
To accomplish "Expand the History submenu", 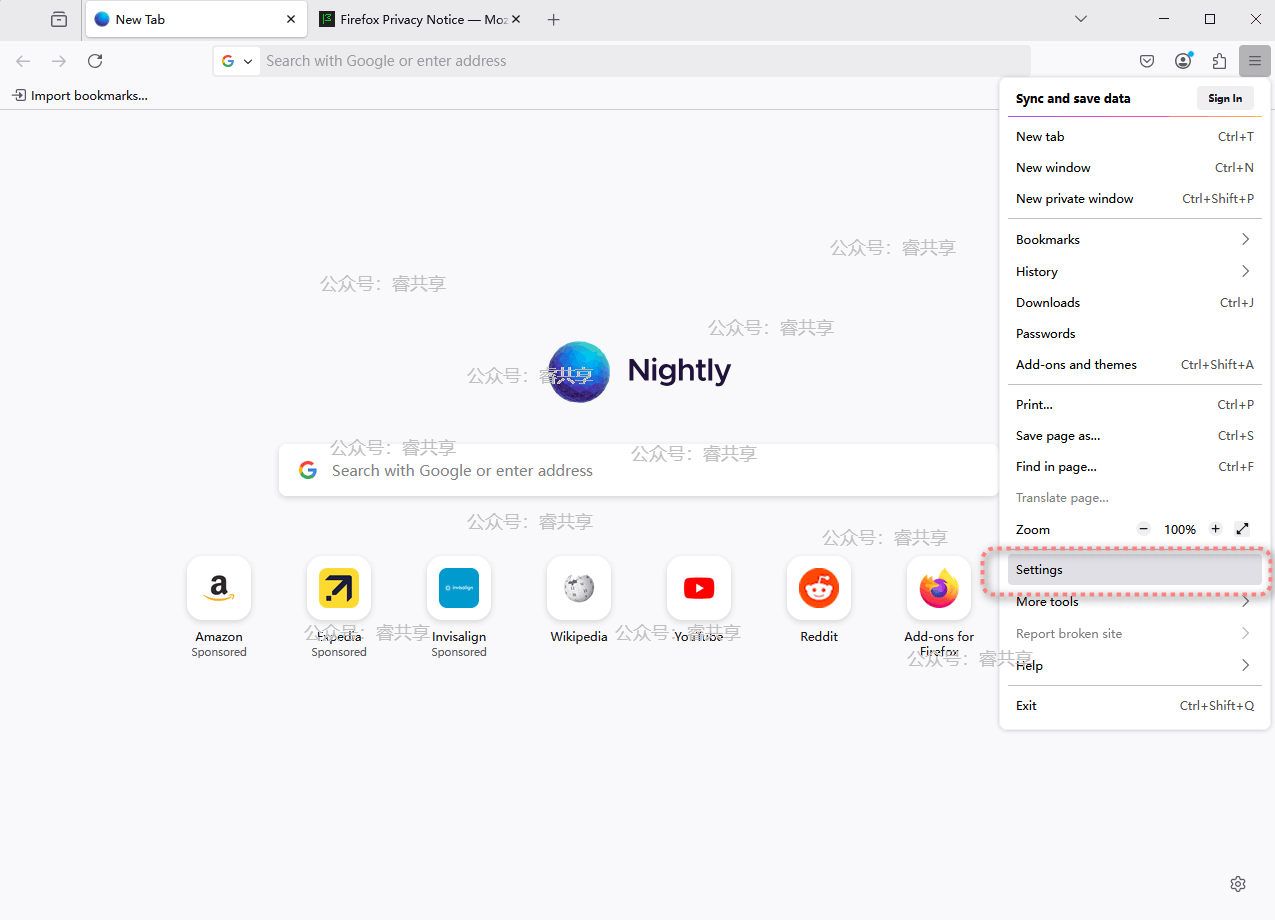I will 1134,271.
